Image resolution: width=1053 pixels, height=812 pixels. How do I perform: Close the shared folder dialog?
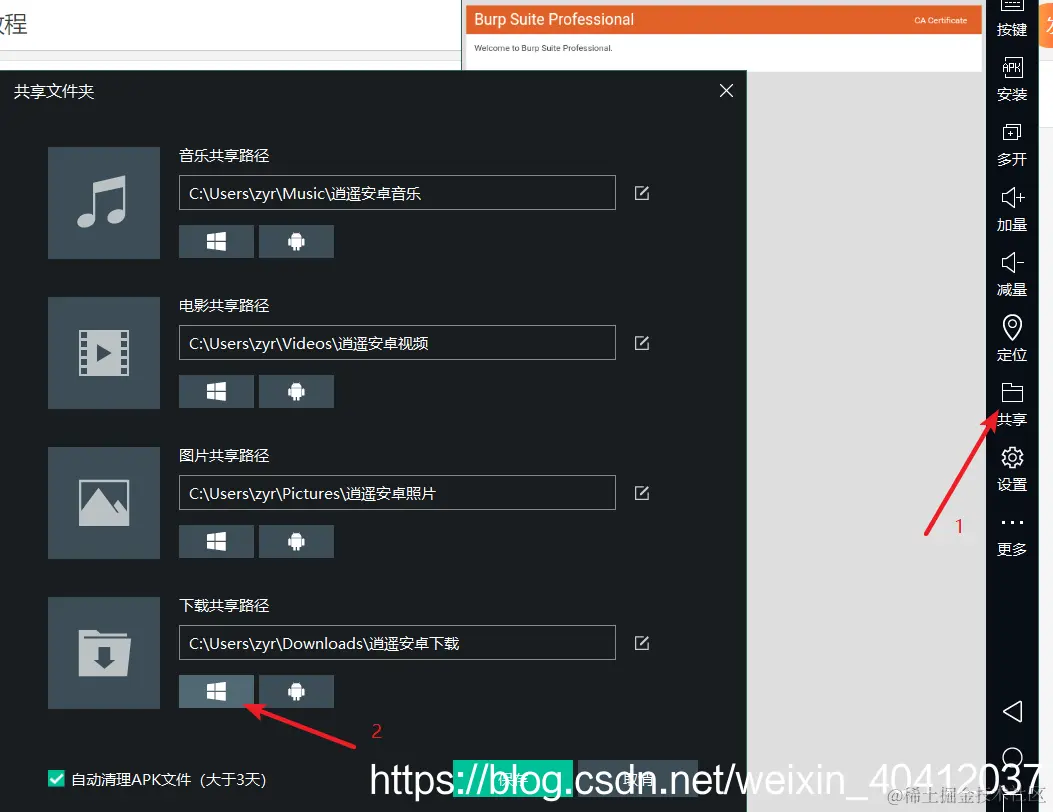(x=726, y=90)
